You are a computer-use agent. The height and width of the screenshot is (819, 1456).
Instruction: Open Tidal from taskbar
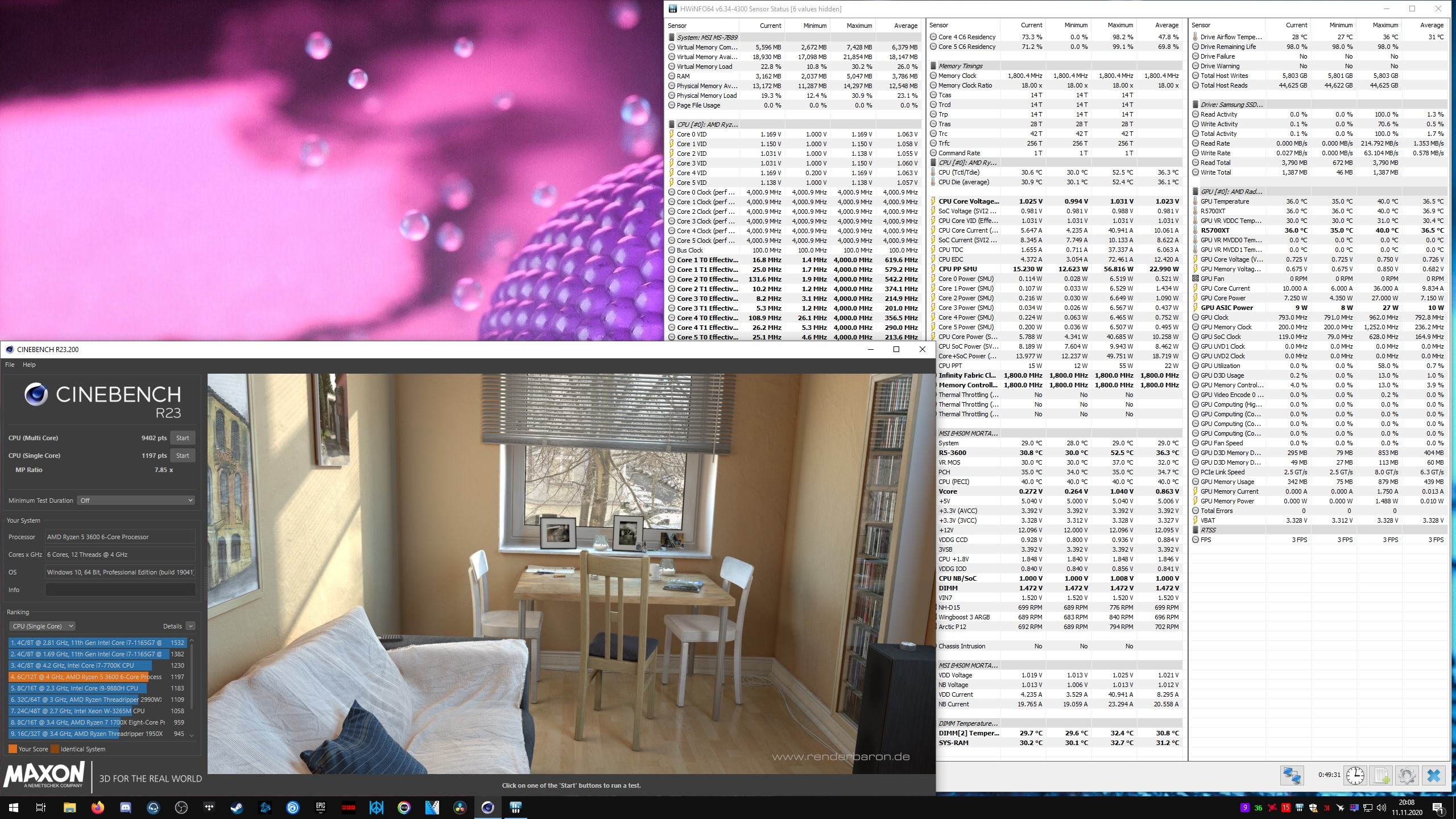click(209, 807)
